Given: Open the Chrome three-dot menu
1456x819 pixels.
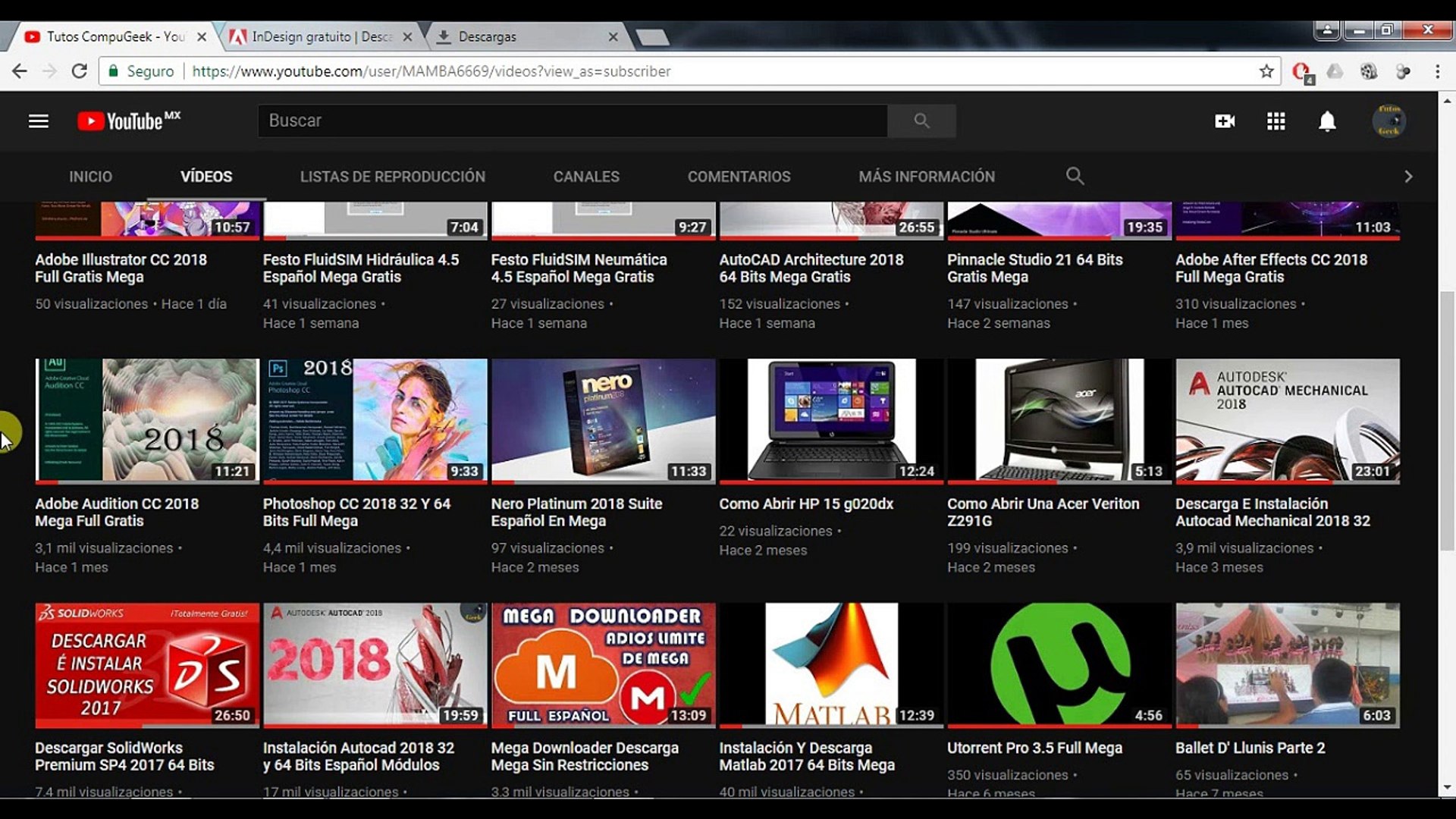Looking at the screenshot, I should click(1437, 71).
